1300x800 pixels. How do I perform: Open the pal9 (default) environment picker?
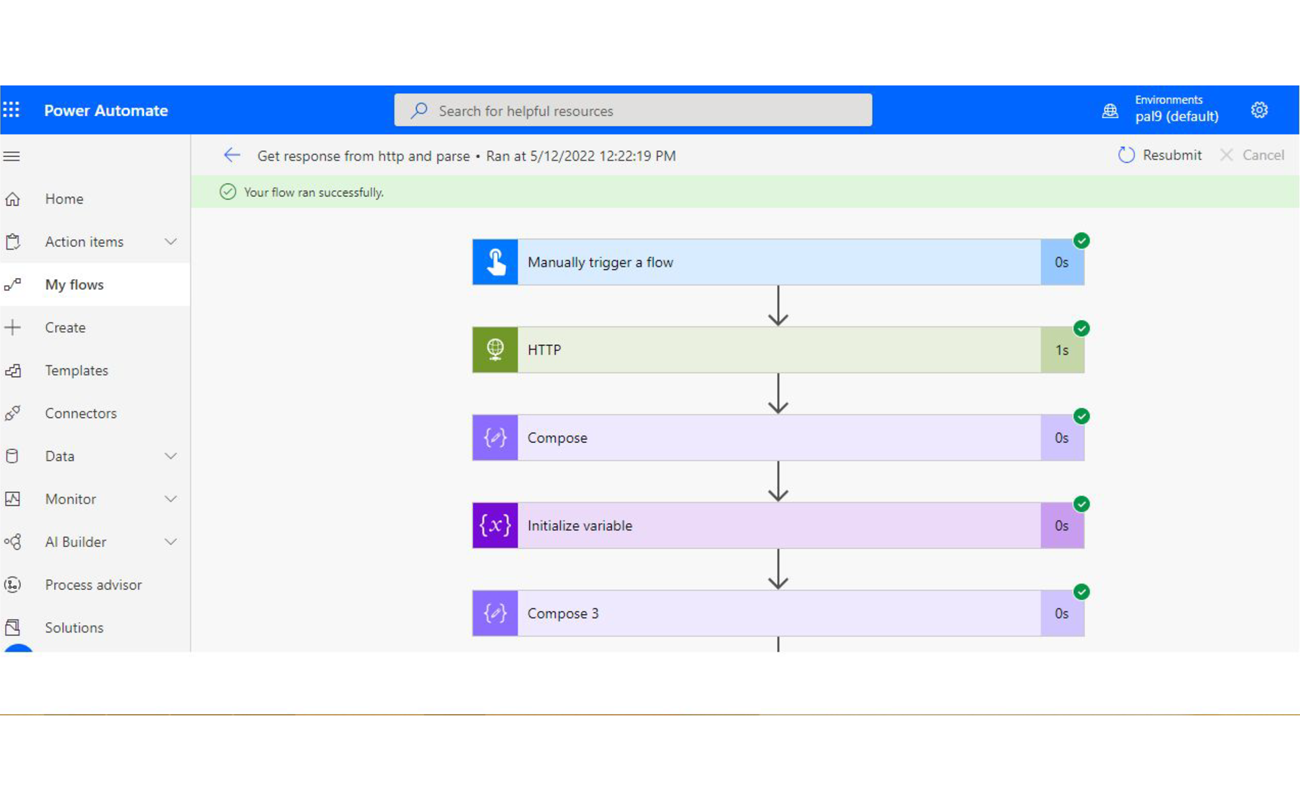(x=1161, y=110)
